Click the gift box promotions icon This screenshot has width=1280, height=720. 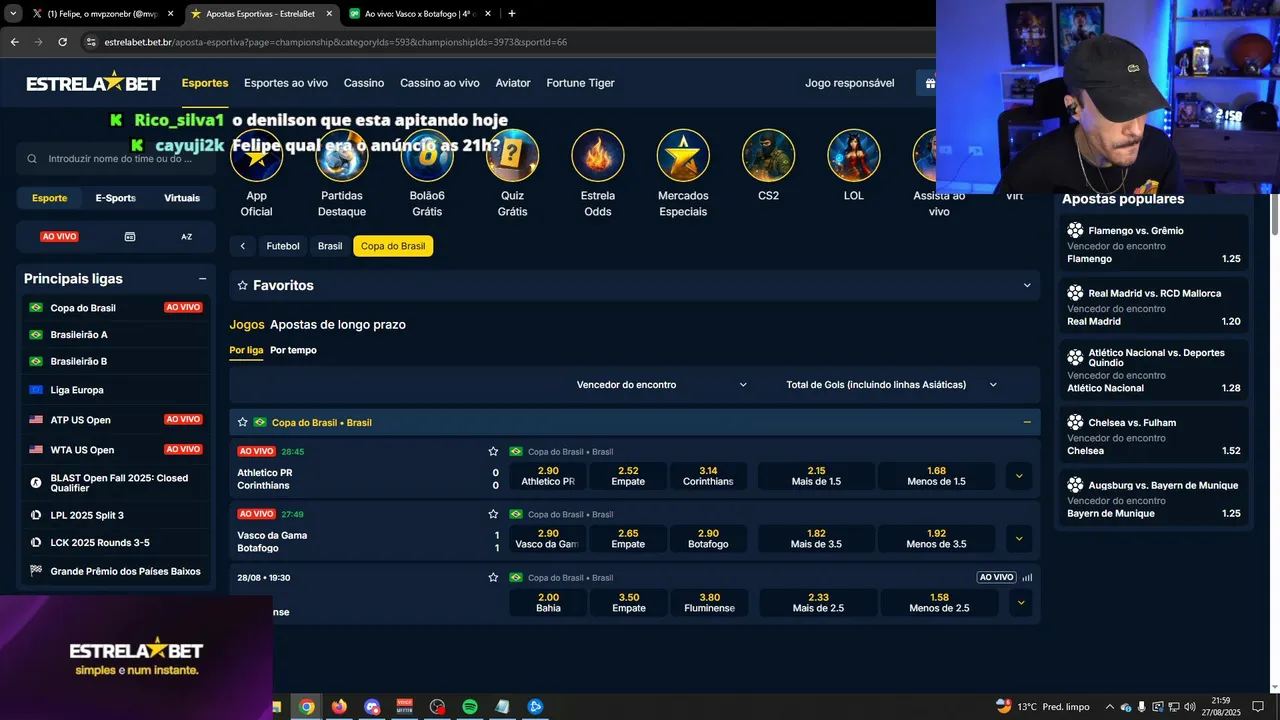(x=930, y=83)
